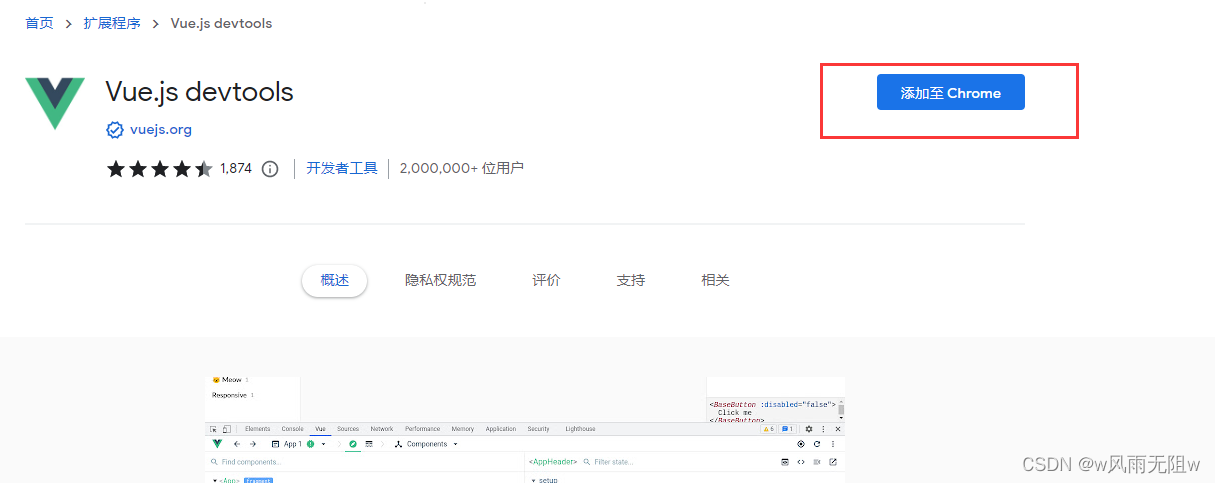The height and width of the screenshot is (483, 1215).
Task: Click the verified publisher badge icon
Action: click(x=115, y=130)
